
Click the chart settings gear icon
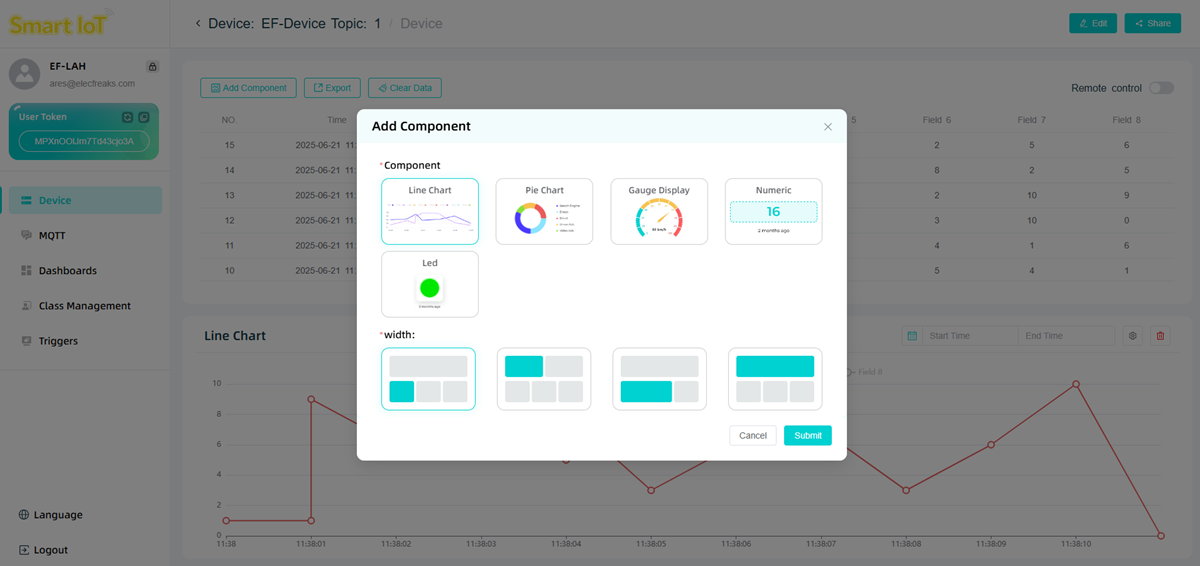click(x=1133, y=336)
